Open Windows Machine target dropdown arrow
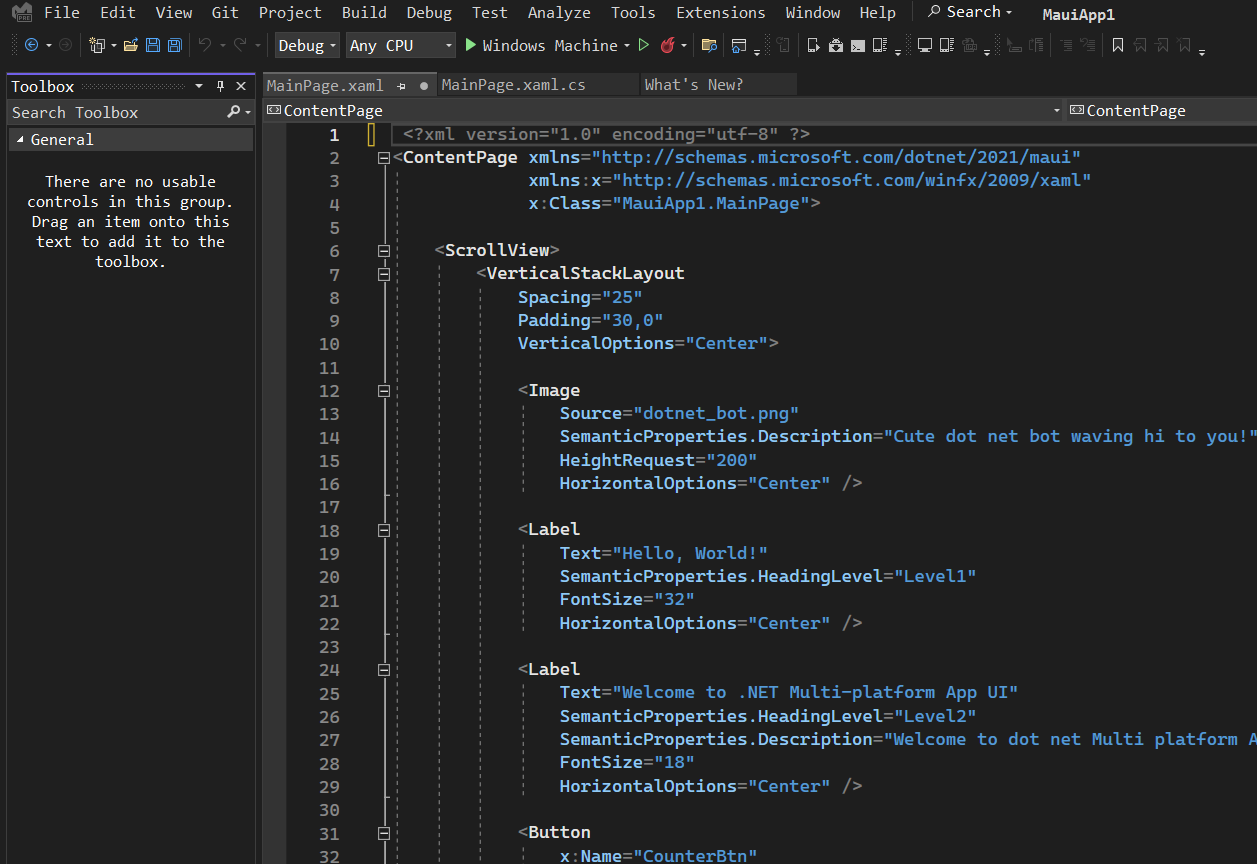The image size is (1257, 864). point(627,46)
